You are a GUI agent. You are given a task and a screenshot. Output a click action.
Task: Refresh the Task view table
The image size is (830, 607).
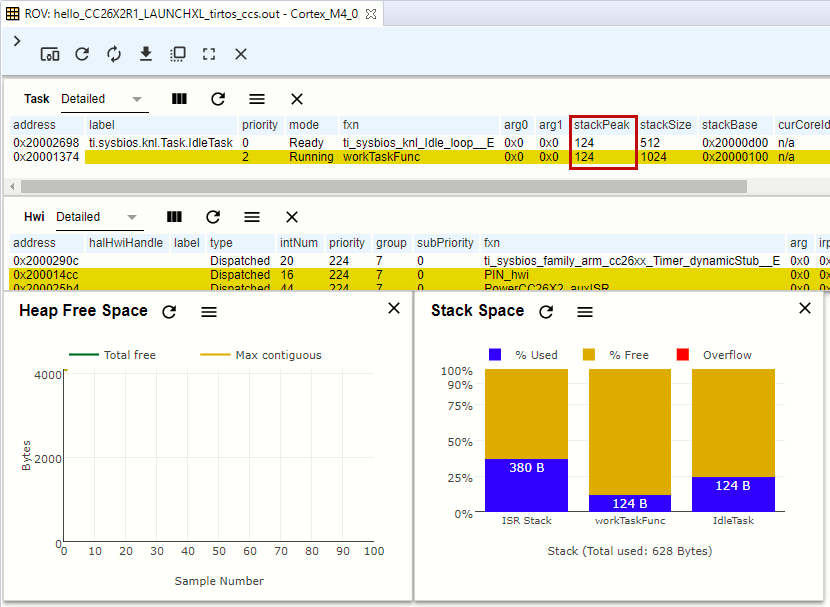[x=218, y=99]
